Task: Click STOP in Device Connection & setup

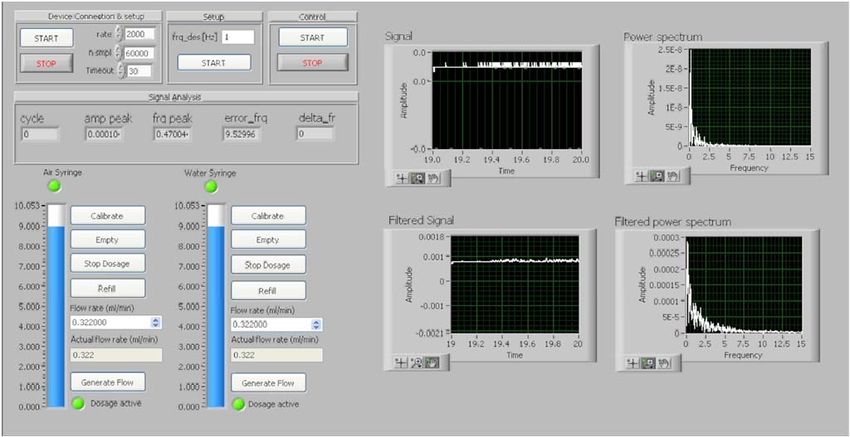Action: (46, 63)
